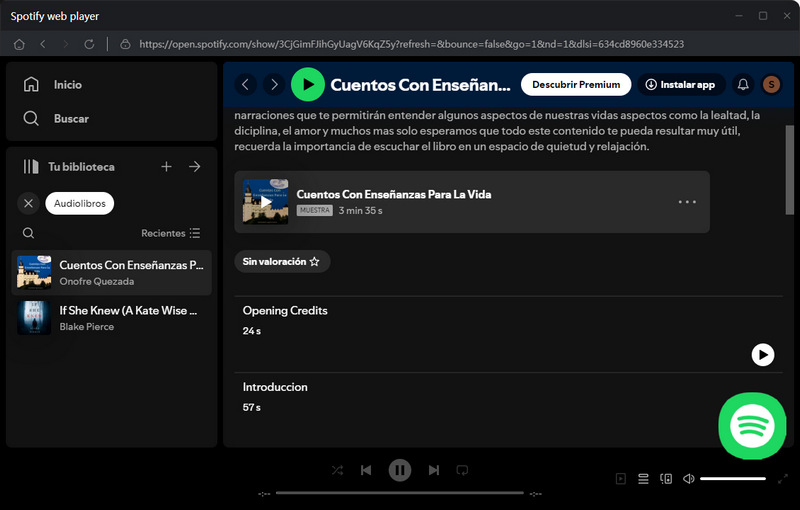Toggle the Audiolibros filter chip
The height and width of the screenshot is (510, 800).
[x=80, y=203]
